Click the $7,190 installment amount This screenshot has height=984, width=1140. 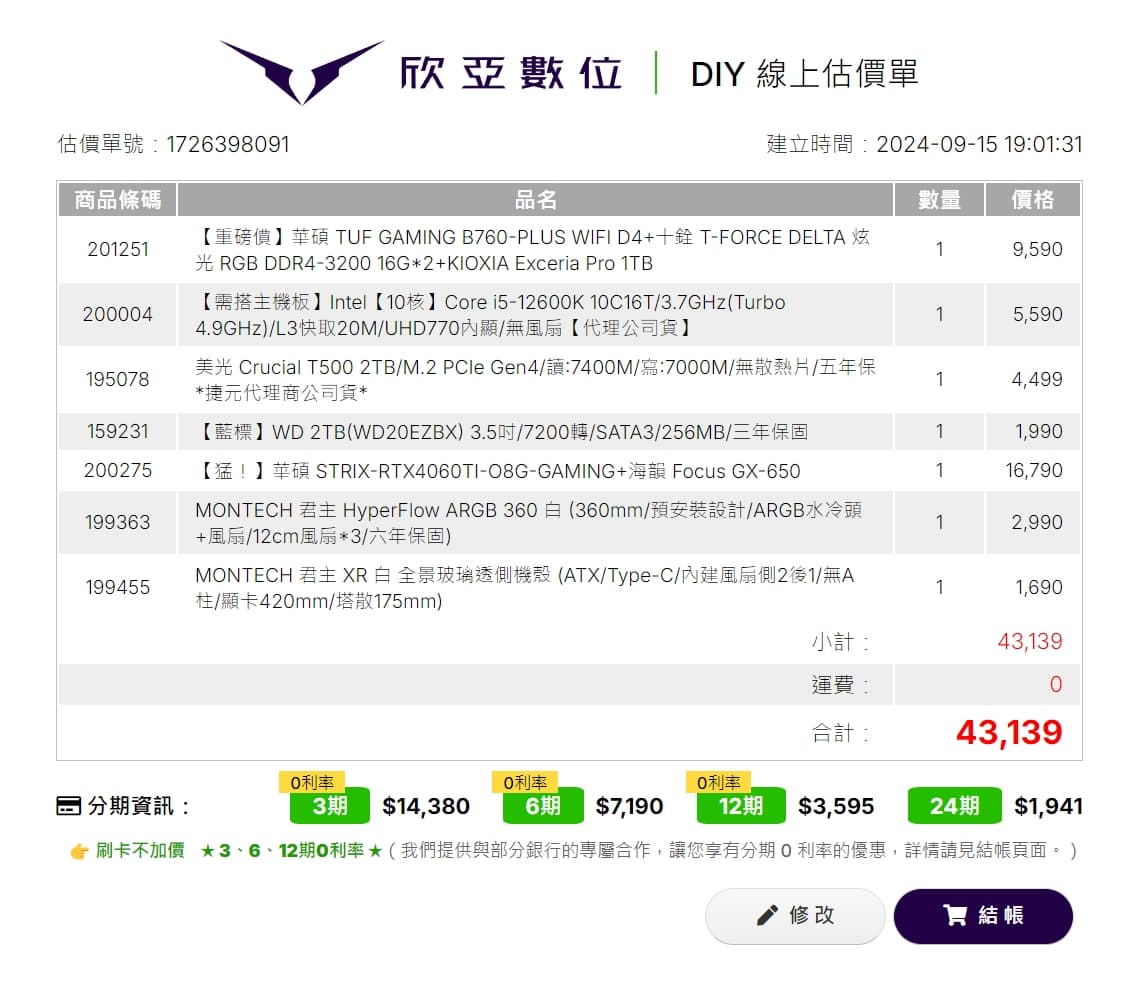[630, 806]
